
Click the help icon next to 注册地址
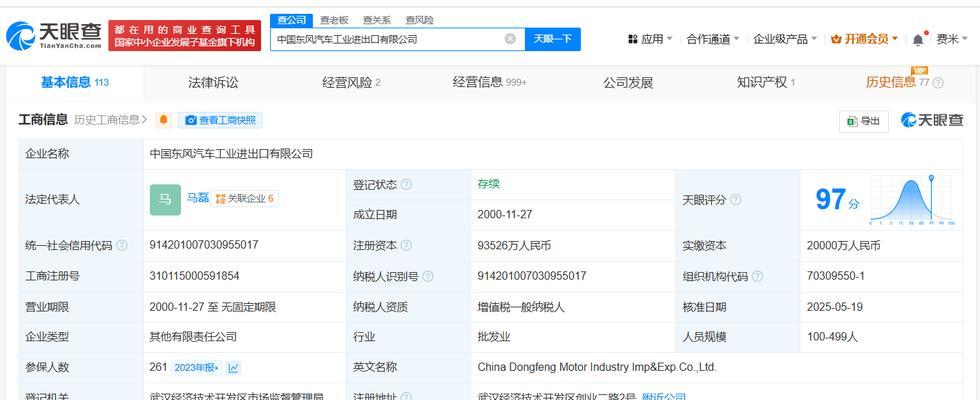pos(406,397)
